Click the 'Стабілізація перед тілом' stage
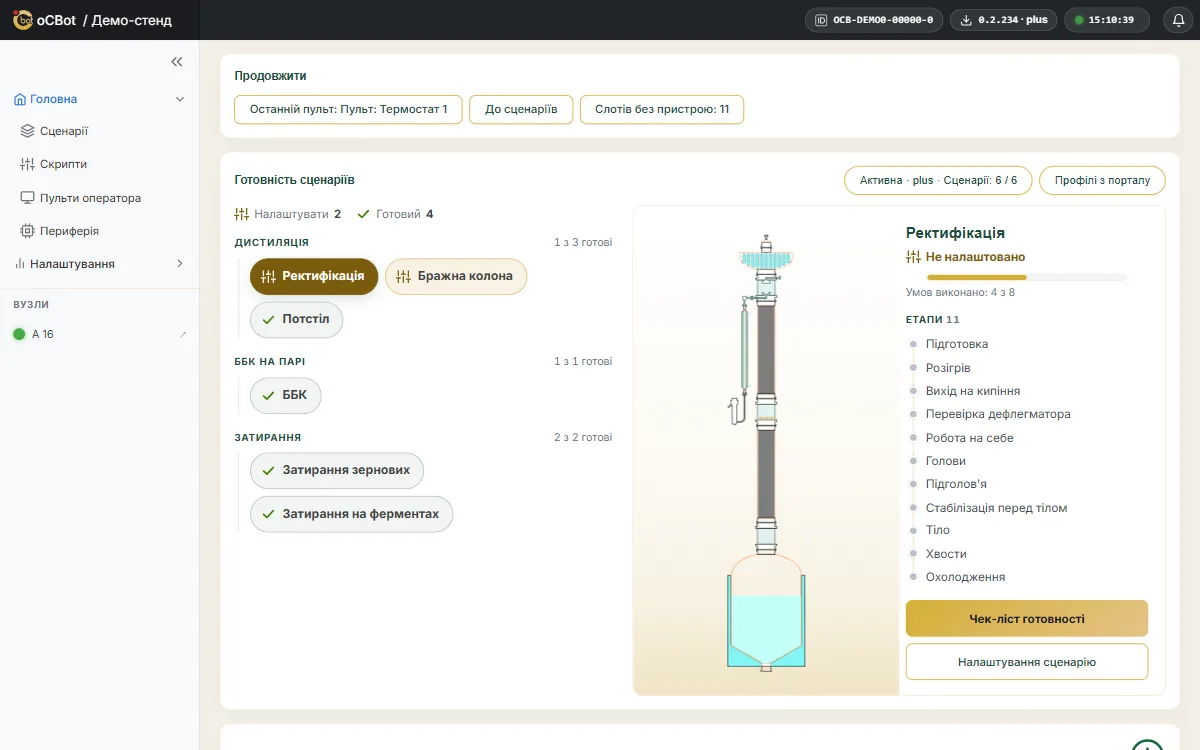 click(997, 508)
